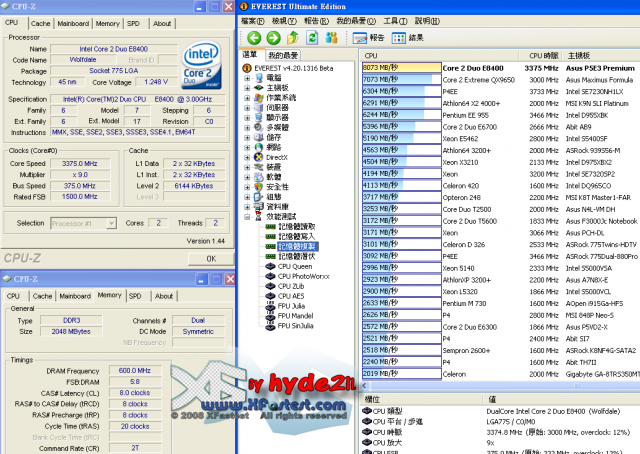Viewport: 640px width, 454px height.
Task: Click the 多媒體 multimedia icon in the tree
Action: point(258,127)
